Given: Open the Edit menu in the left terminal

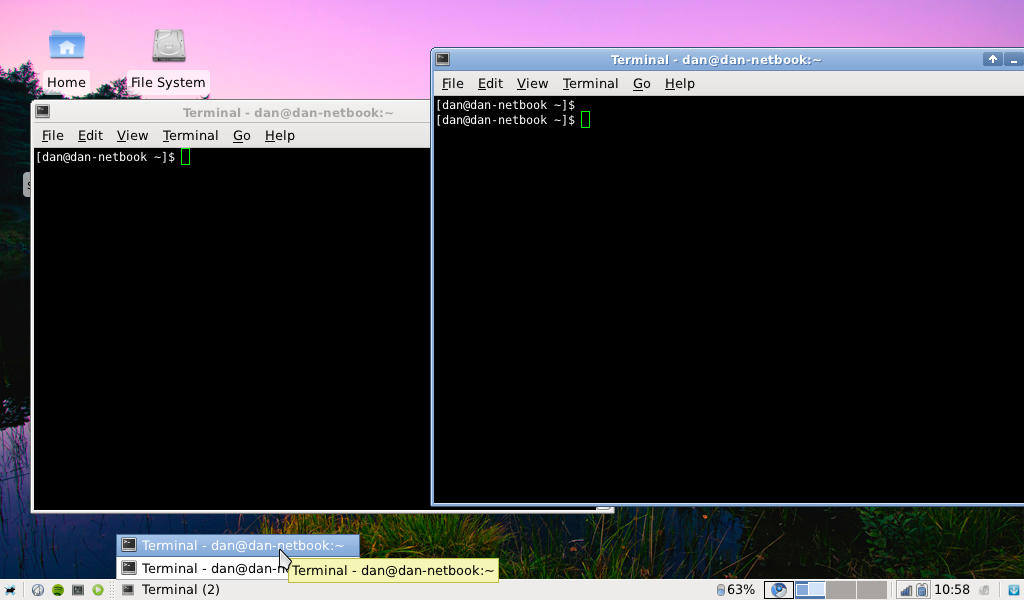Looking at the screenshot, I should [x=90, y=136].
